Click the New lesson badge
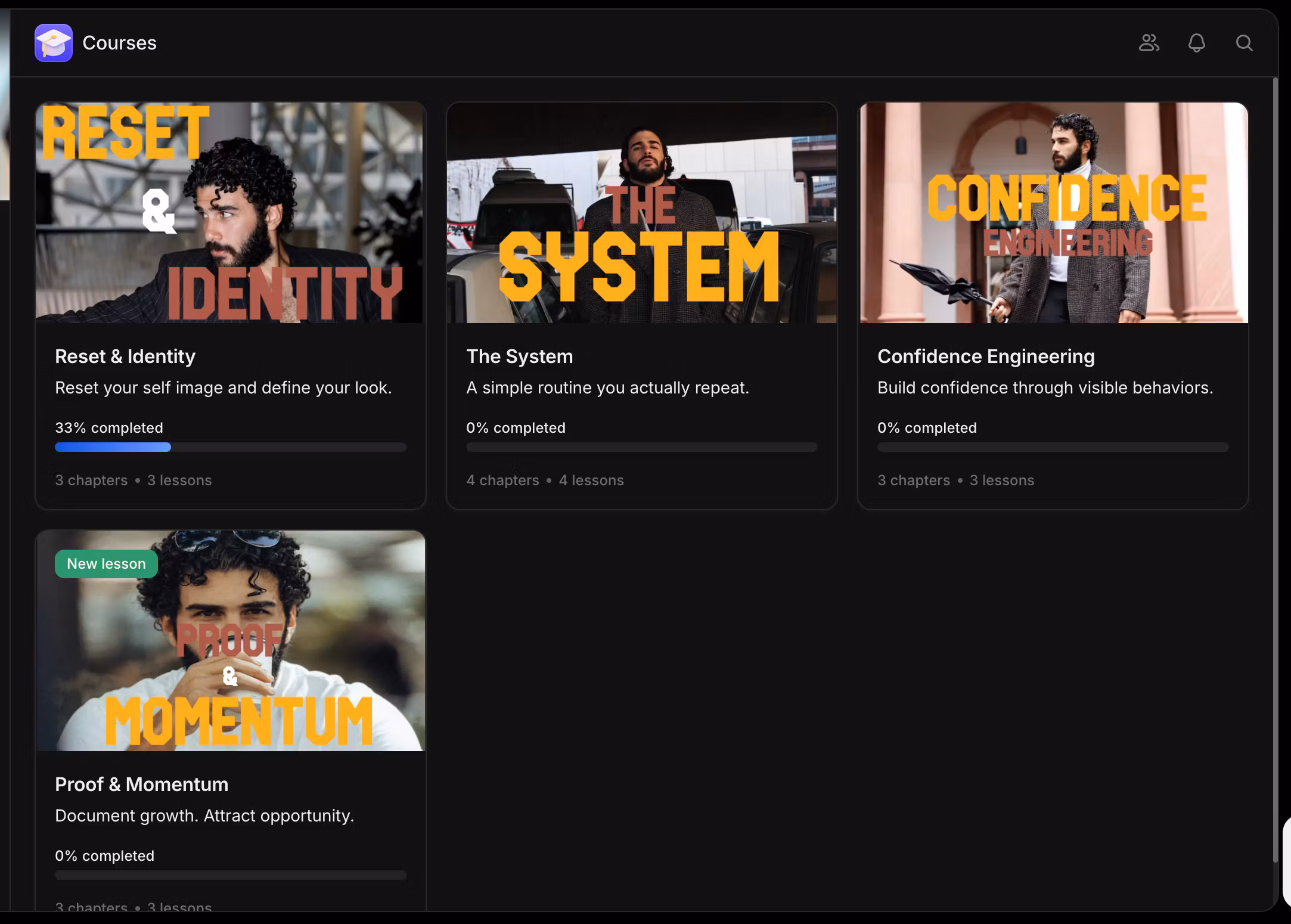The image size is (1291, 924). (106, 563)
